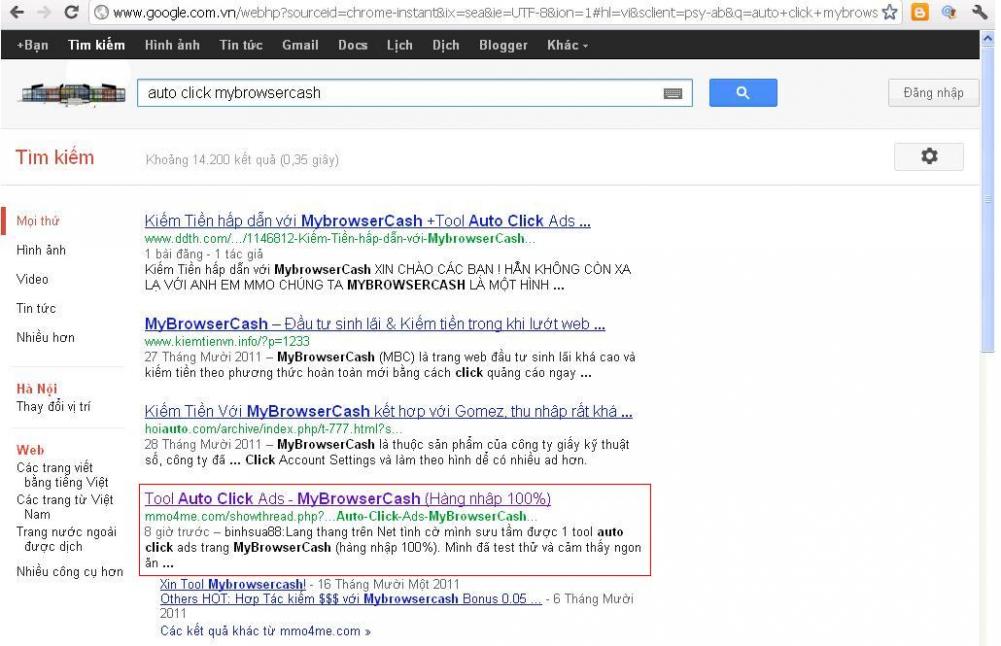Select Hình ảnh filter in left sidebar
The image size is (1001, 646).
pyautogui.click(x=41, y=250)
